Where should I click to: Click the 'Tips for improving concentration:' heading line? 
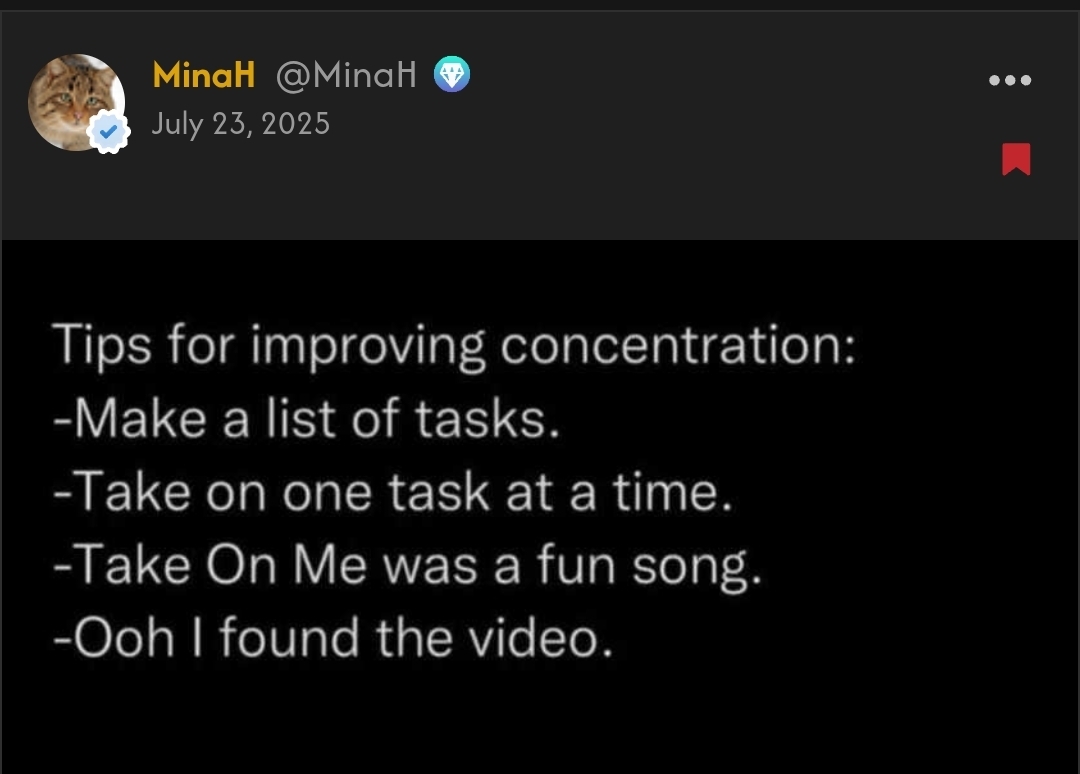[x=454, y=345]
